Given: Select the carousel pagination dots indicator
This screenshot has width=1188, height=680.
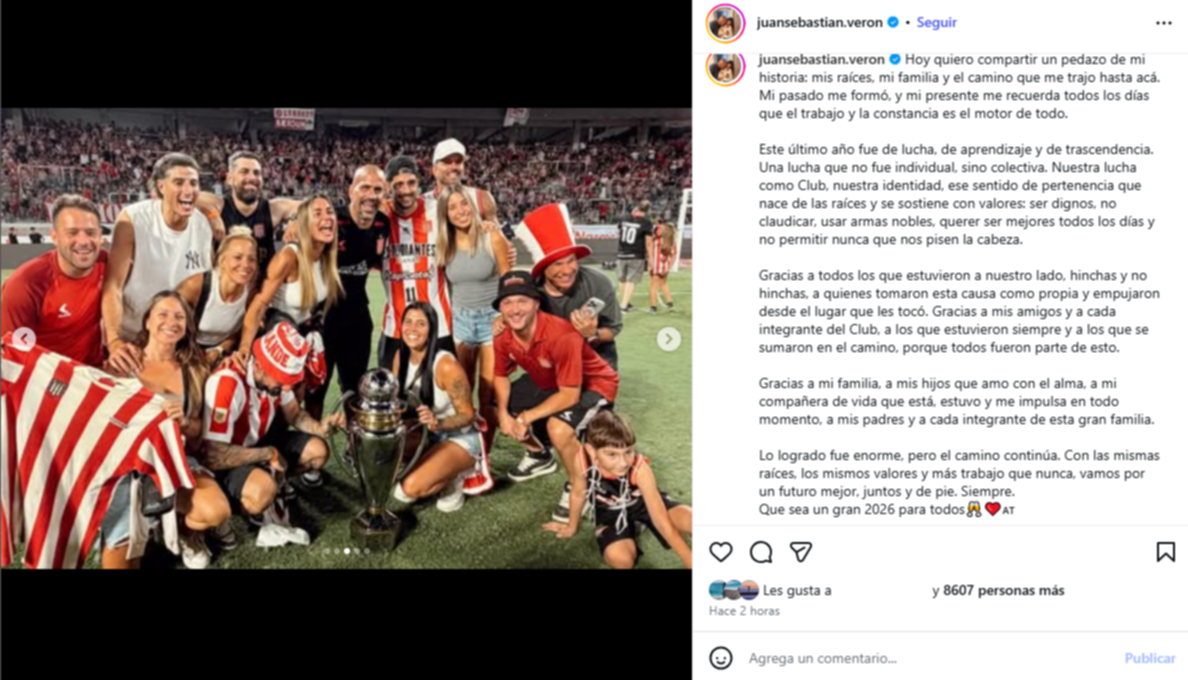Looking at the screenshot, I should 347,551.
